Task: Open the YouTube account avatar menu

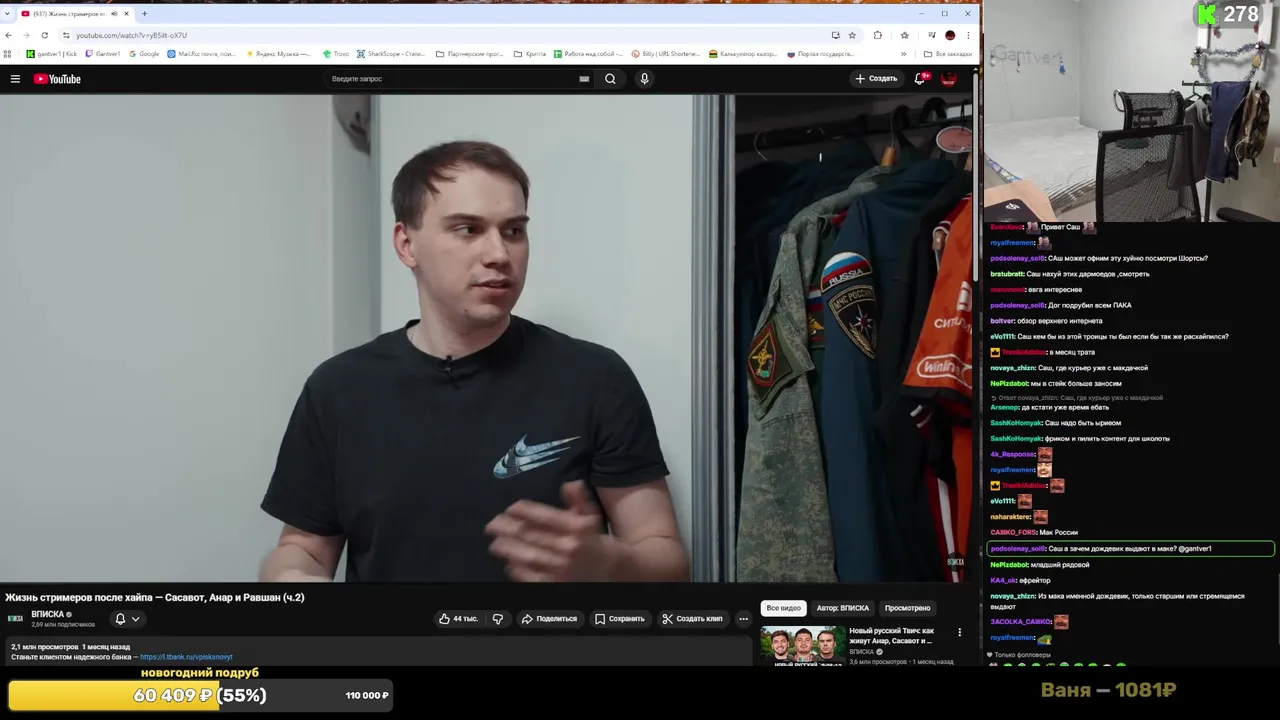Action: coord(949,78)
